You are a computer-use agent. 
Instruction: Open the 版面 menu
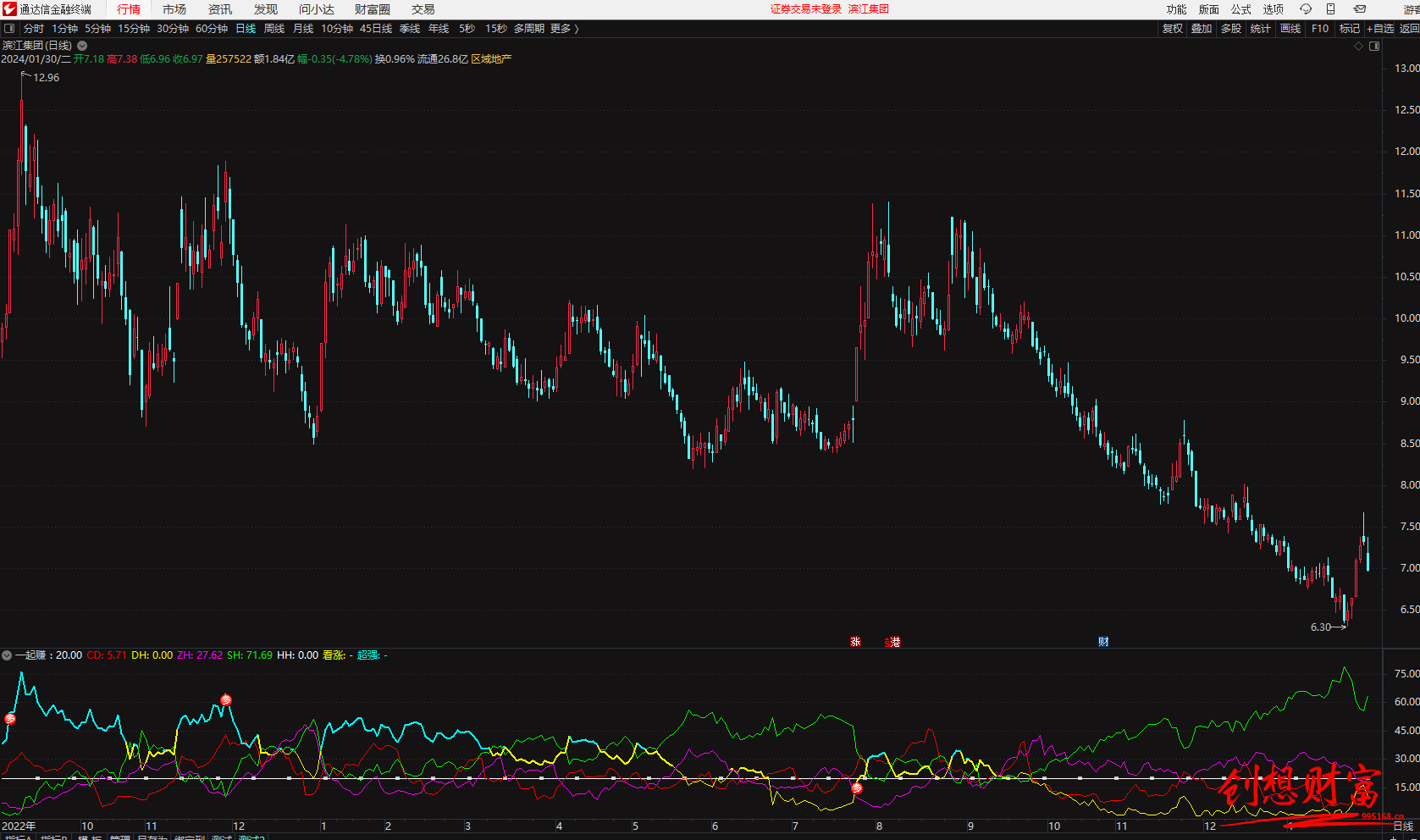(x=1209, y=9)
